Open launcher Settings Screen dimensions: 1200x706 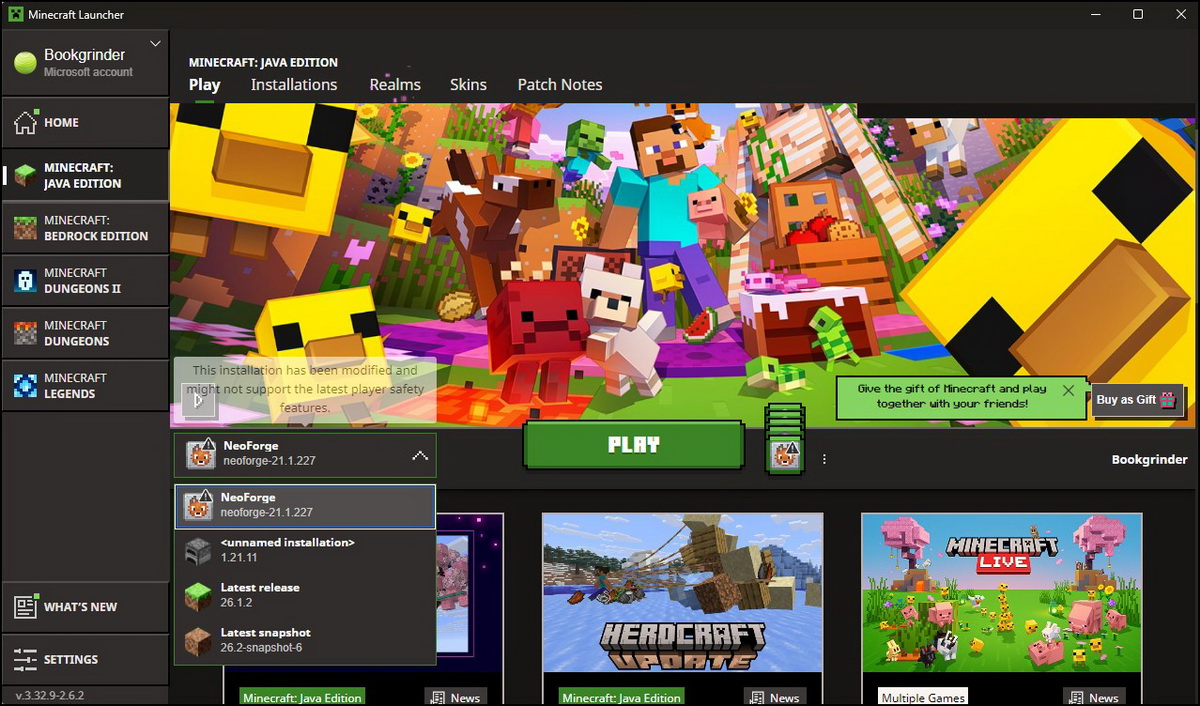pyautogui.click(x=85, y=660)
